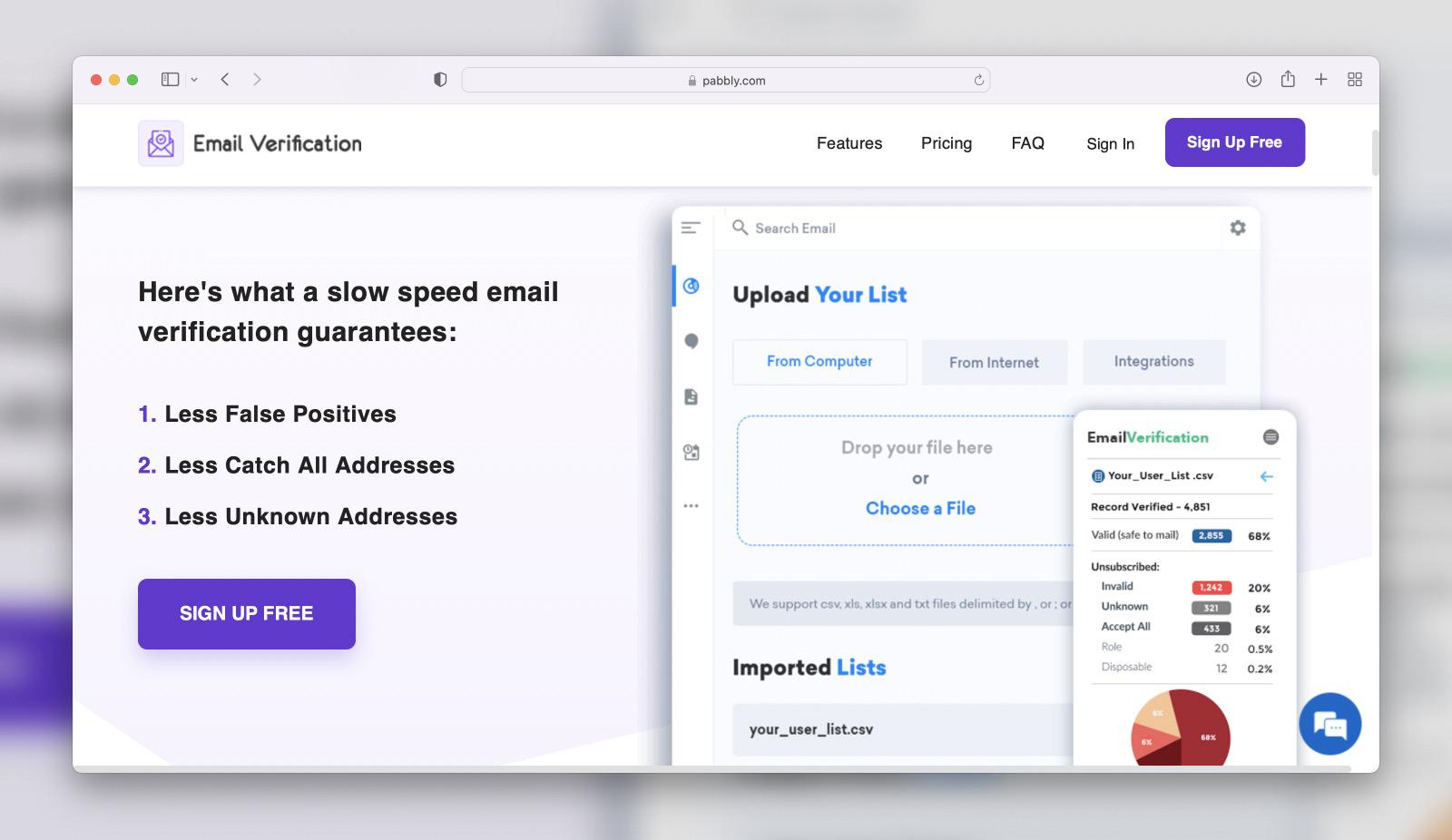Click the Safari sidebar toggle icon
The height and width of the screenshot is (840, 1452).
click(170, 80)
